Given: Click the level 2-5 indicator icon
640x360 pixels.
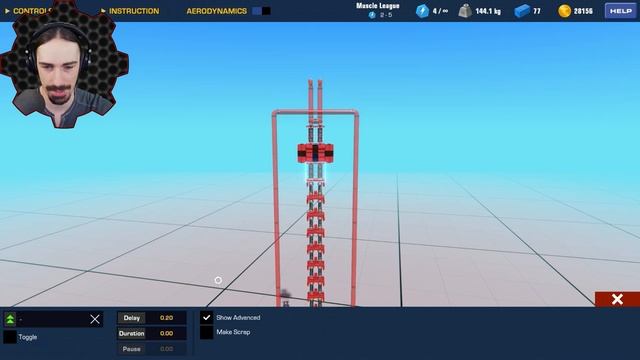Looking at the screenshot, I should point(372,15).
